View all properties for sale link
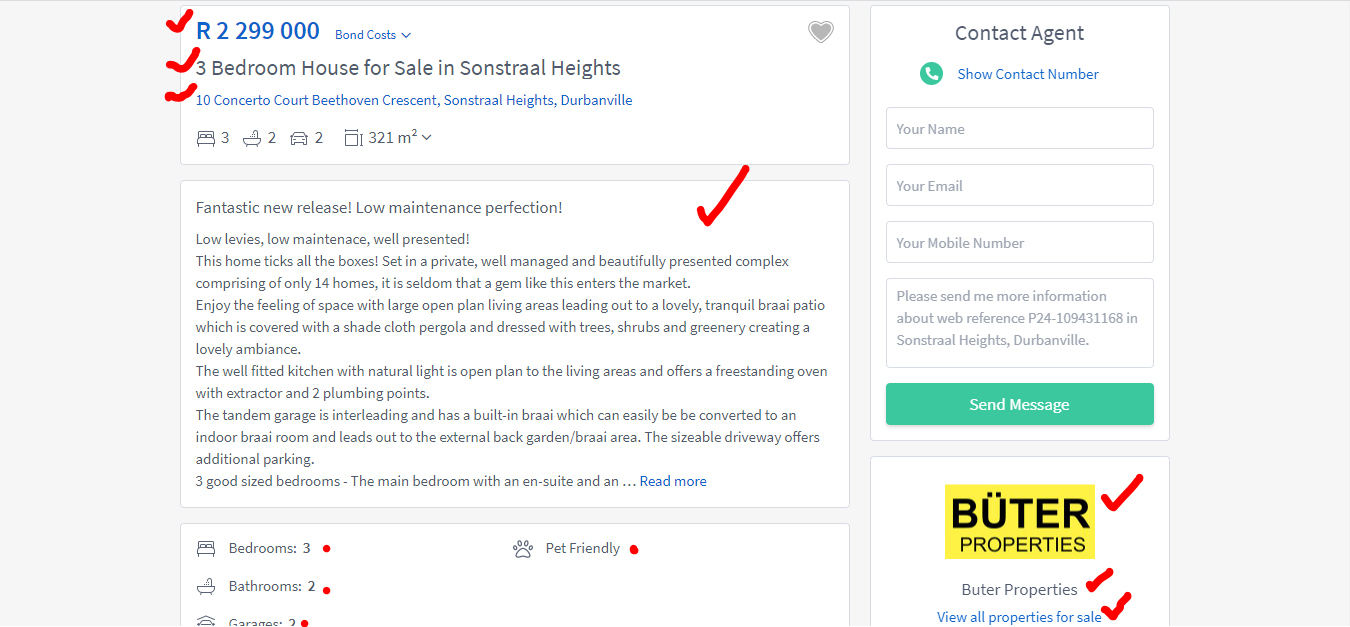The image size is (1350, 627). (1019, 617)
